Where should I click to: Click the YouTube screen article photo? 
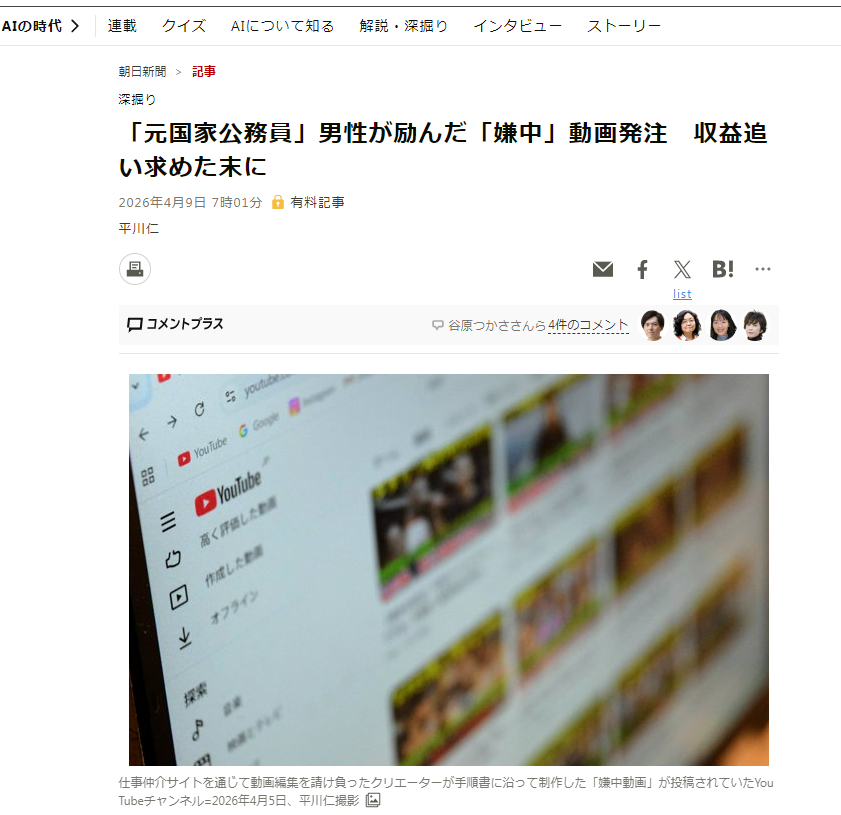pyautogui.click(x=448, y=570)
